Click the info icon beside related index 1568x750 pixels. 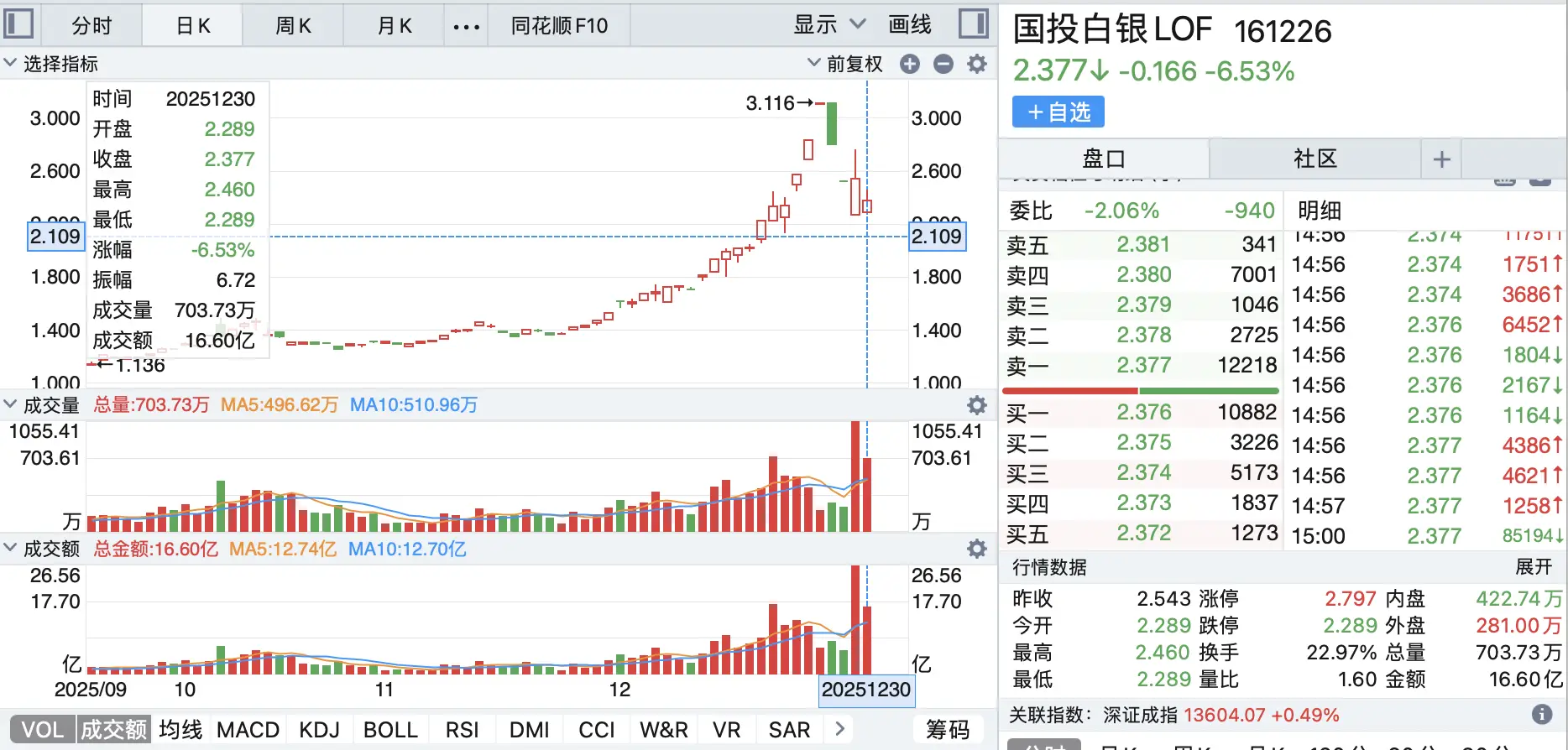1542,714
